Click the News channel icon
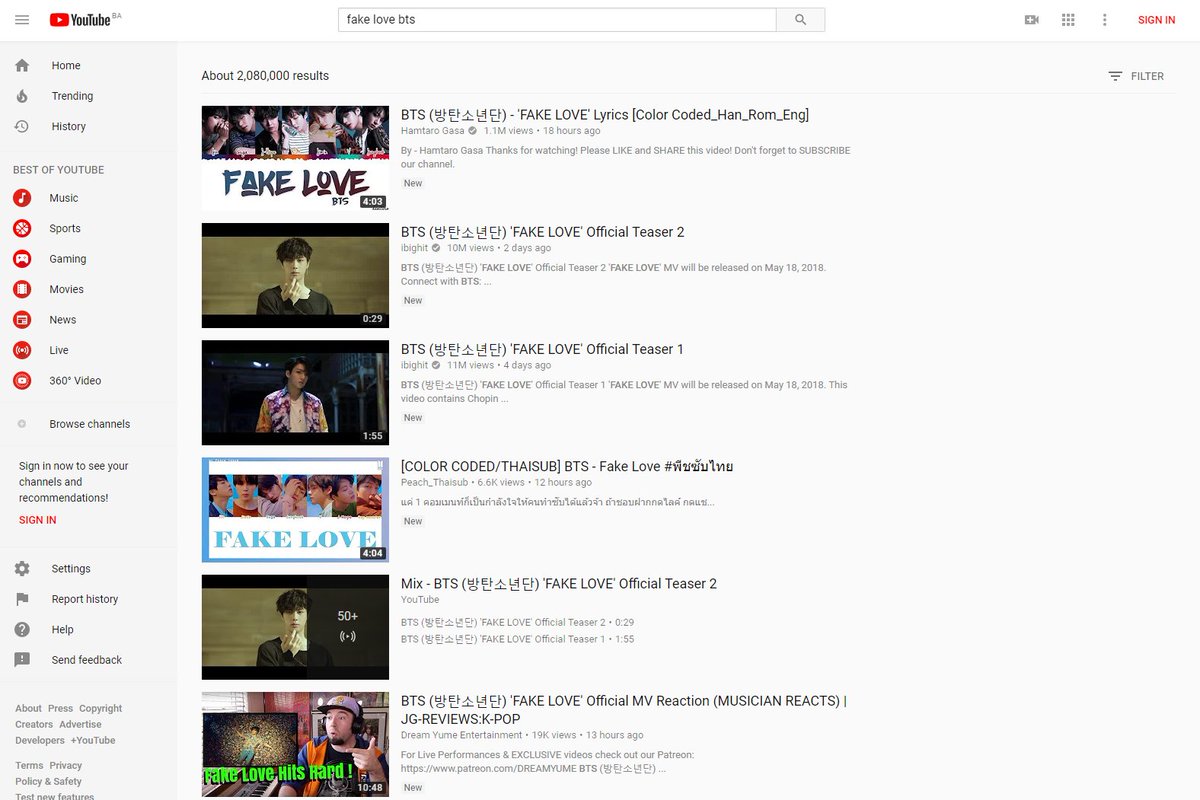 coord(22,320)
